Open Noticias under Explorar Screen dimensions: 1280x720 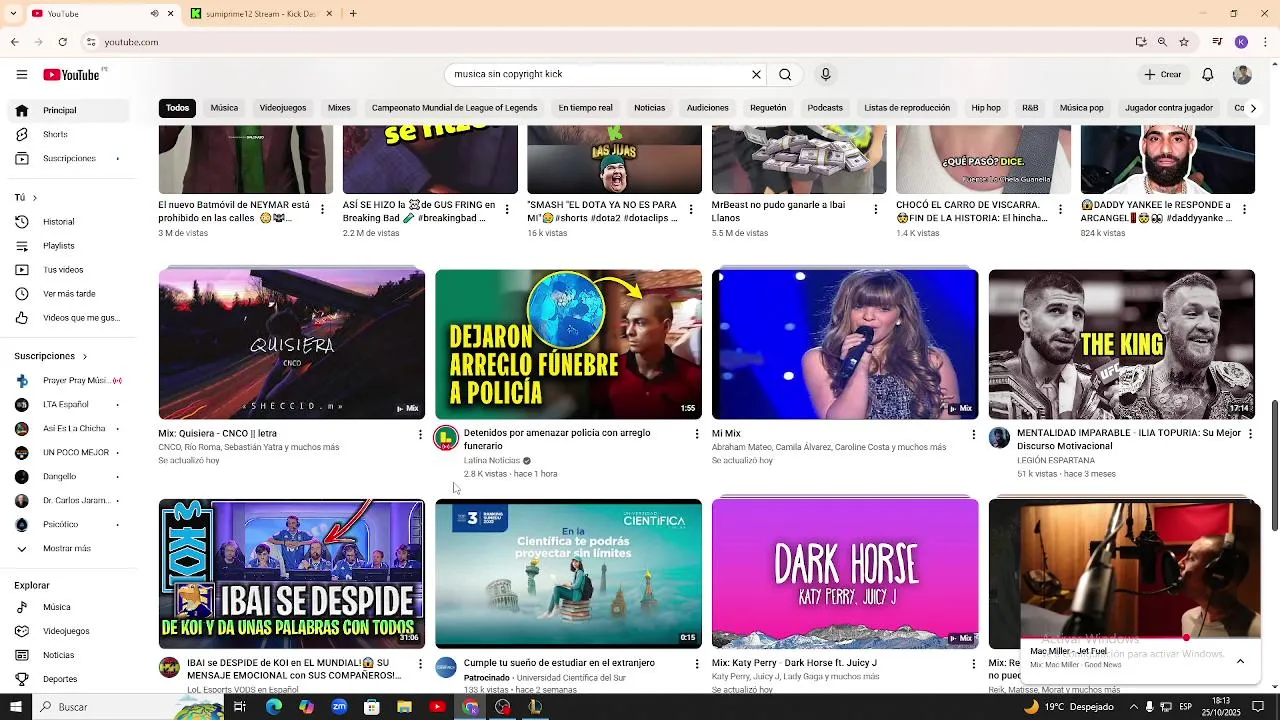pyautogui.click(x=58, y=655)
